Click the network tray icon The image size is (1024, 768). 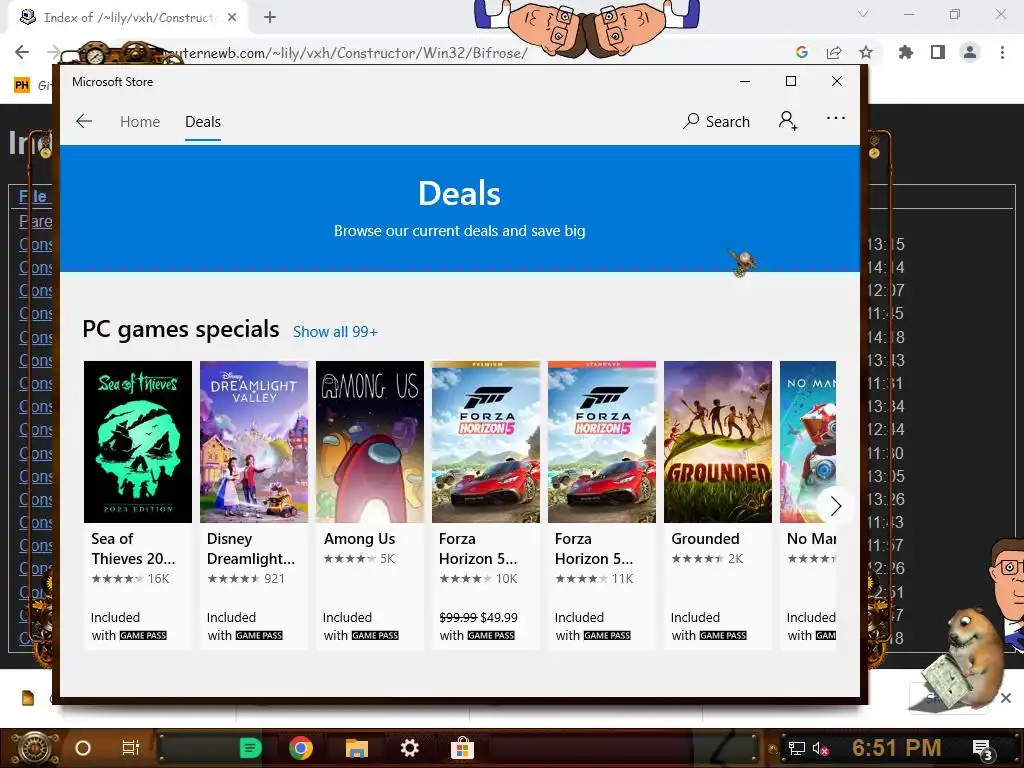coord(797,748)
